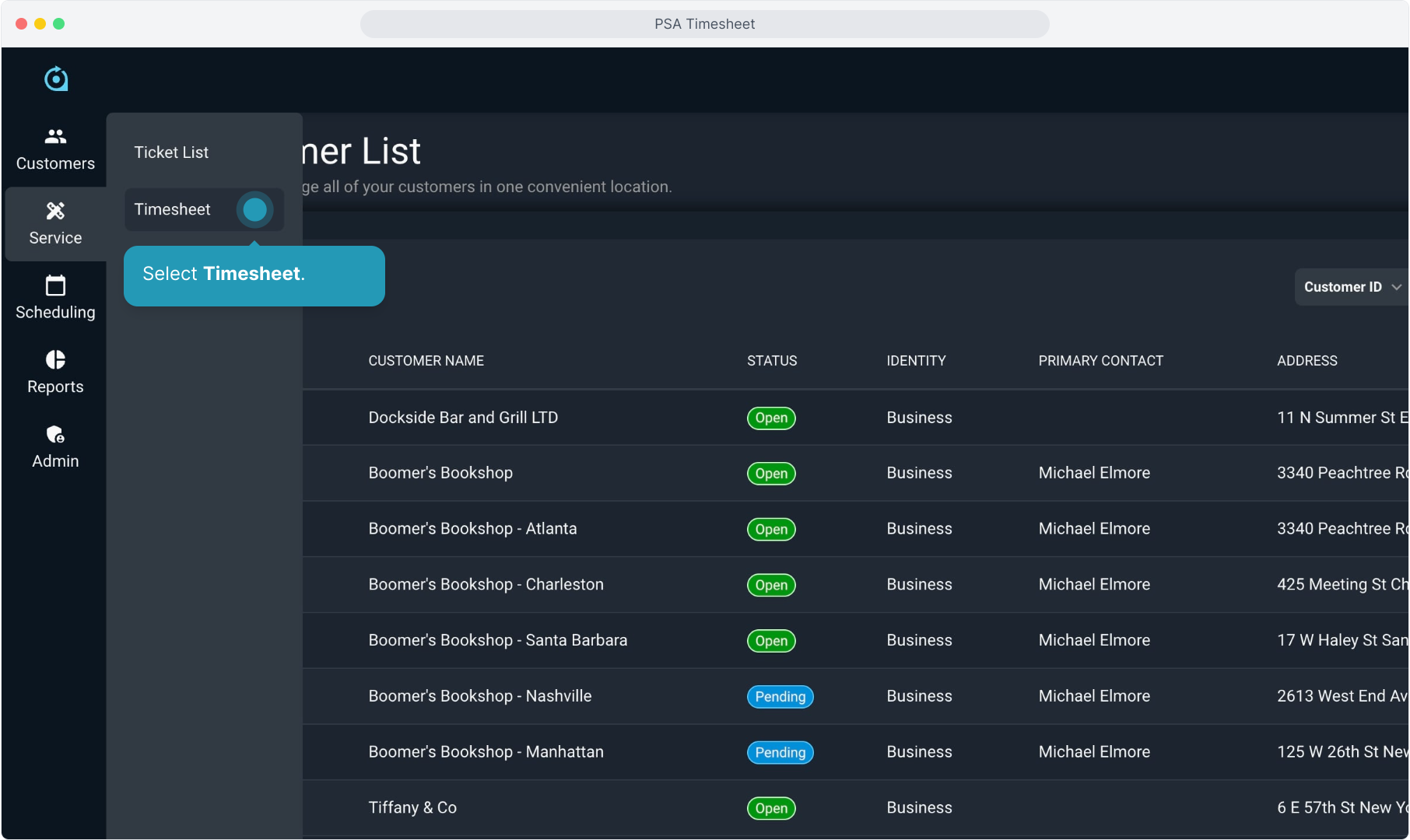Select the Service tools icon
Screen dimensions: 1410x840
[x=55, y=211]
